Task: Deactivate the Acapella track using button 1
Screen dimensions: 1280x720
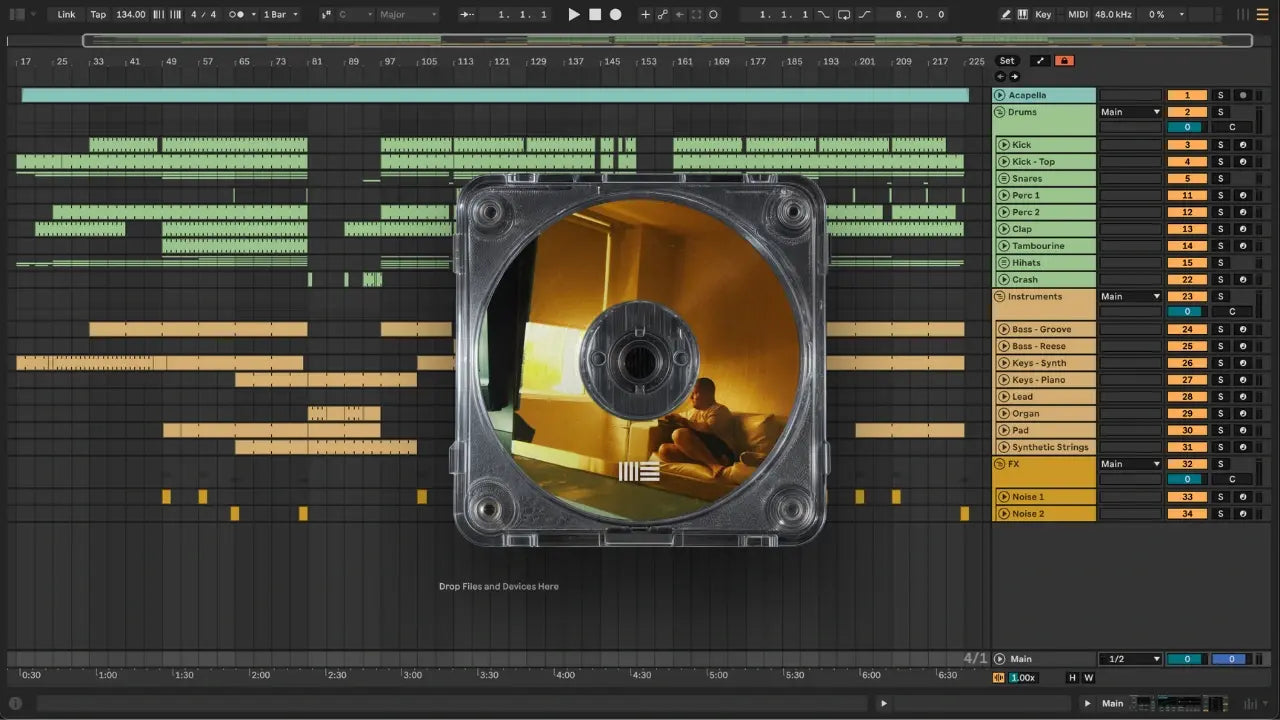Action: [1187, 95]
